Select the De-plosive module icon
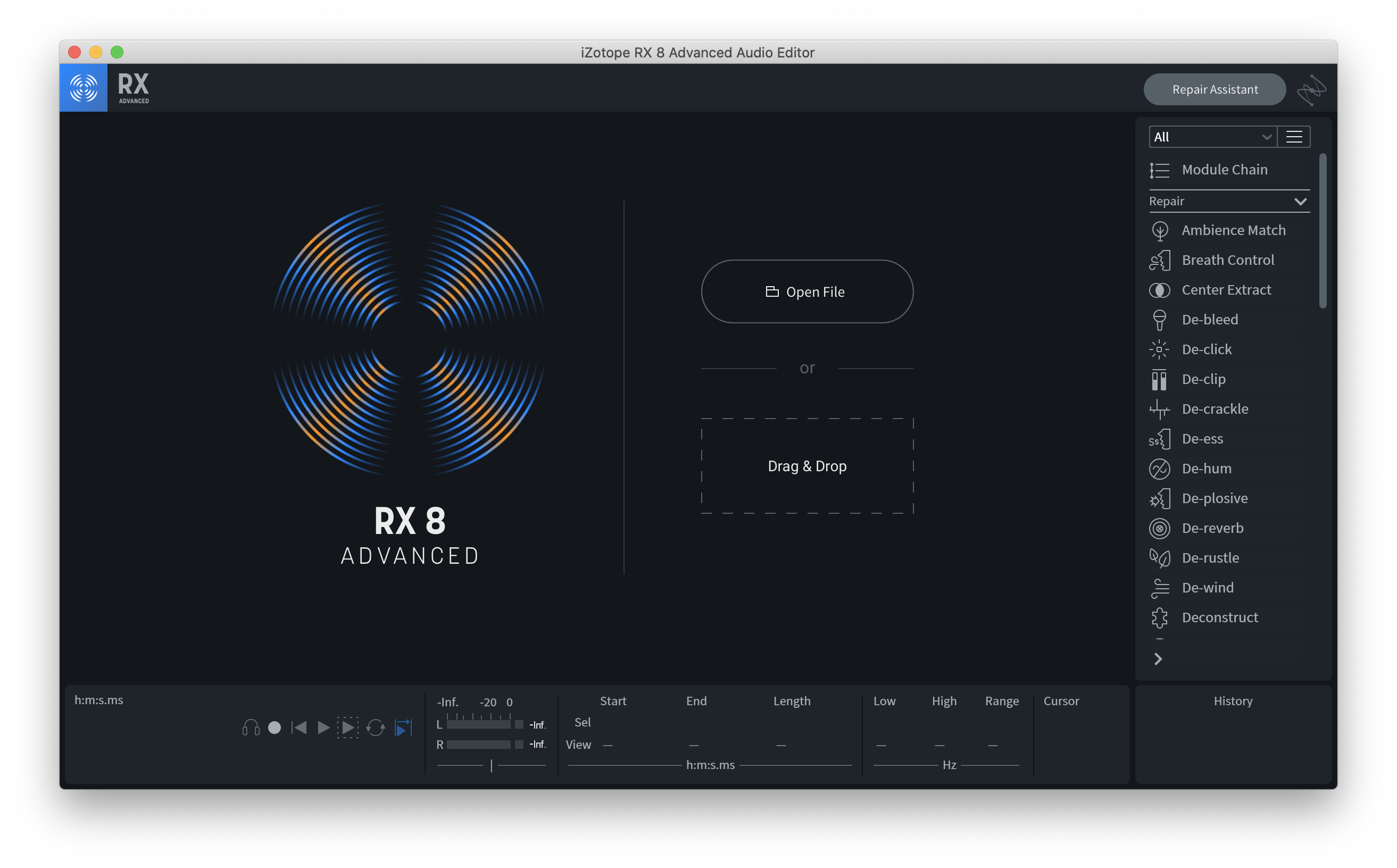The image size is (1397, 868). (1159, 499)
